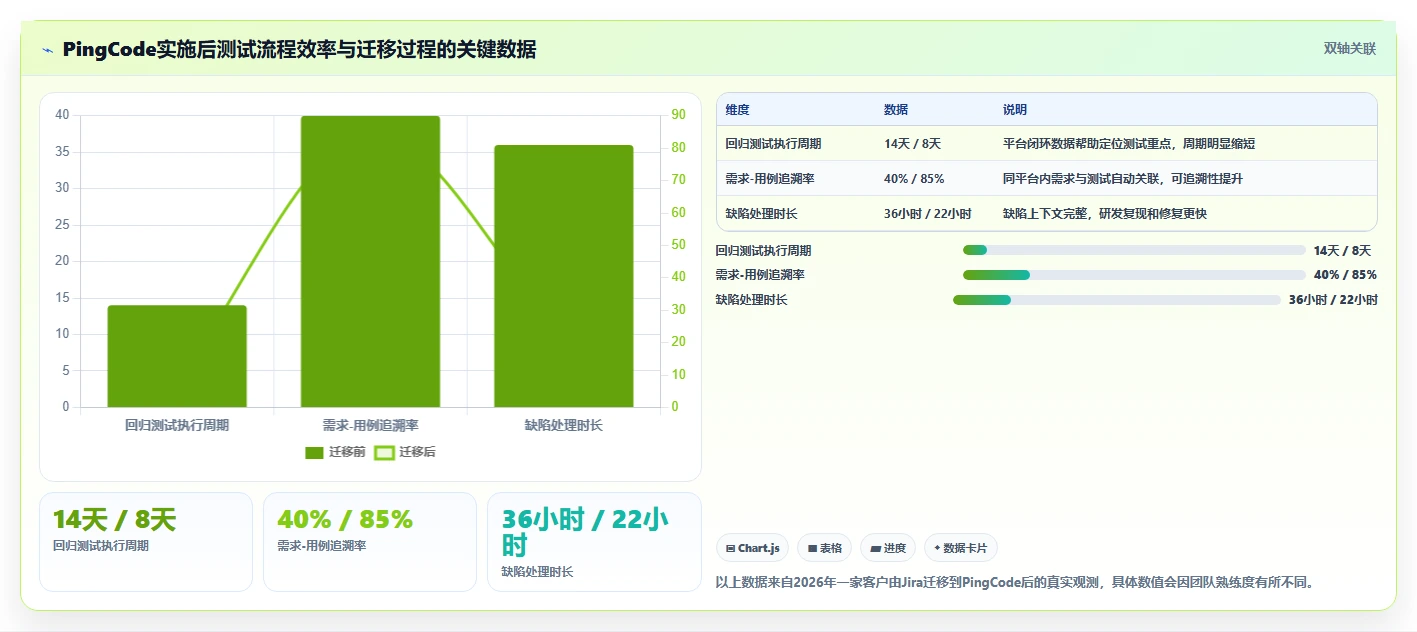Click the 双轴关联 label in header

click(x=1350, y=49)
